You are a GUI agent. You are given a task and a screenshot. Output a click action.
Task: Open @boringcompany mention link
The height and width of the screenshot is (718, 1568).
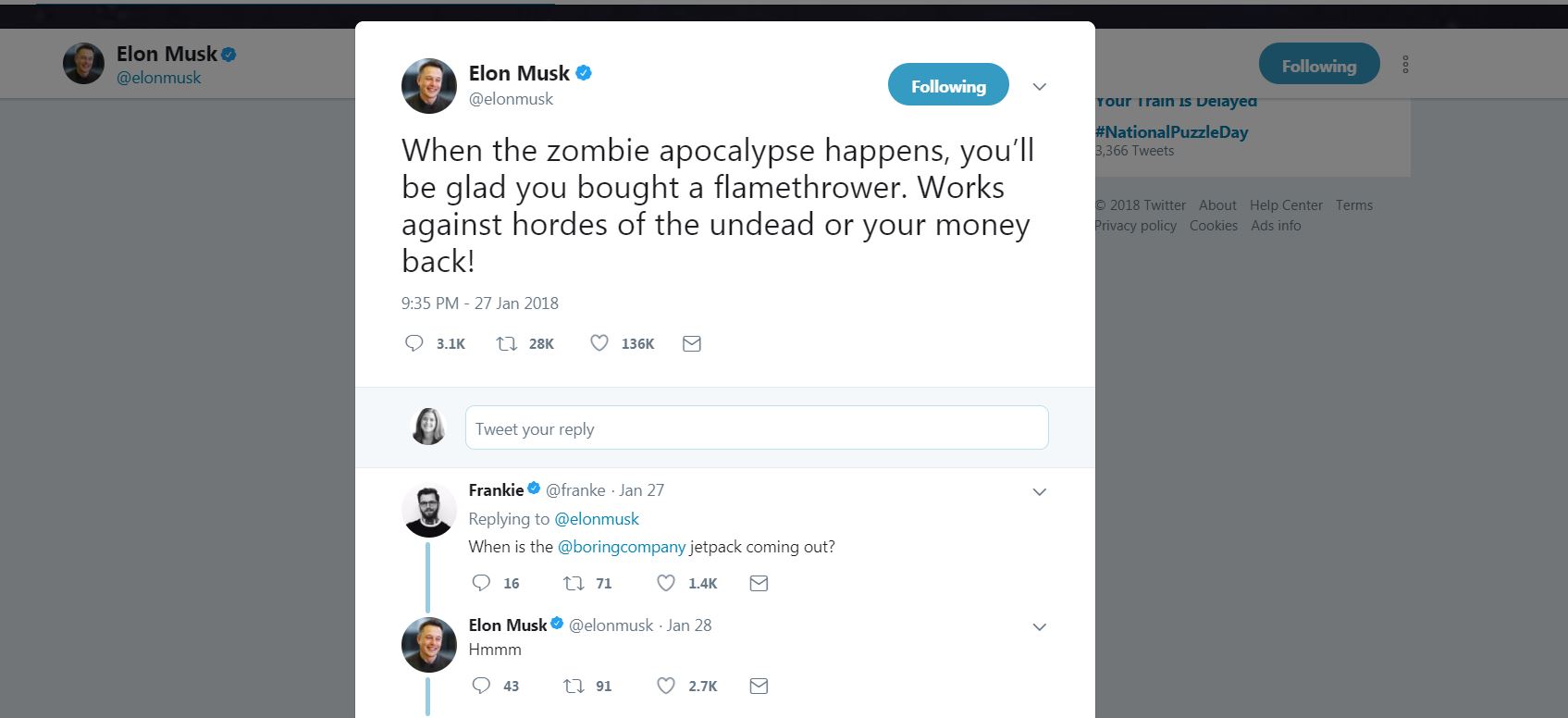(x=622, y=546)
